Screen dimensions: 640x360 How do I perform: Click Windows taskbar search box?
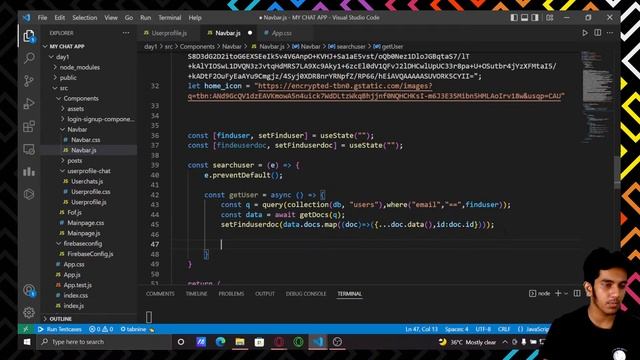tap(104, 342)
